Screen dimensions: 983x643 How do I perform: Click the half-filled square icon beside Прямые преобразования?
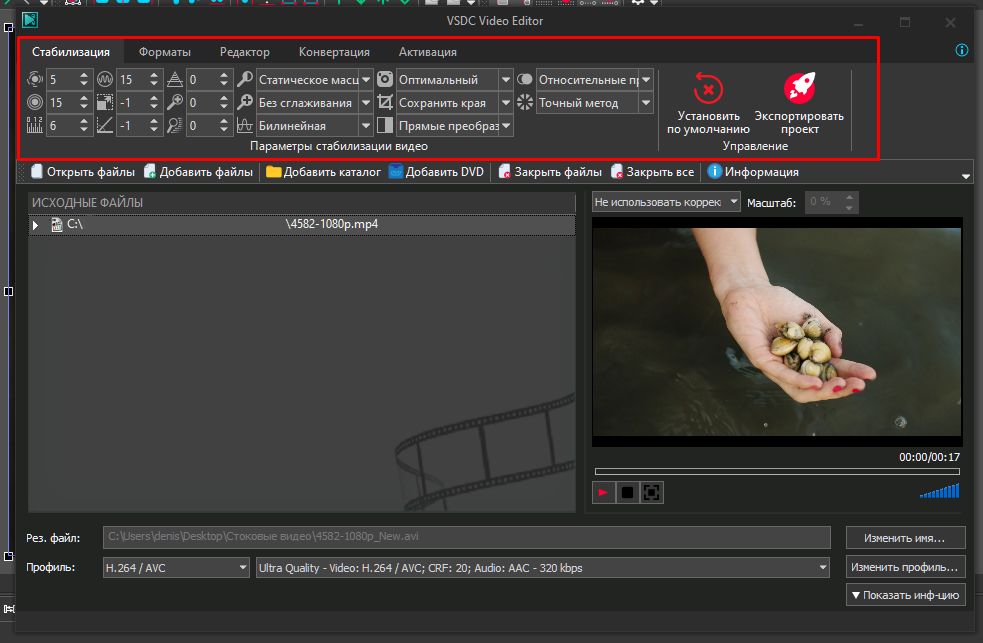[385, 125]
